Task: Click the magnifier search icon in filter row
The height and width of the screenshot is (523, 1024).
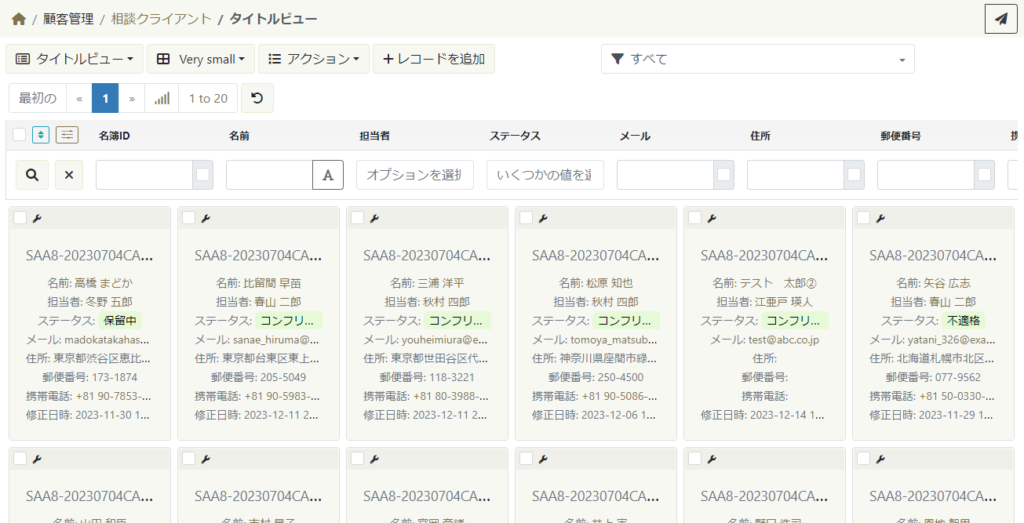Action: (32, 174)
